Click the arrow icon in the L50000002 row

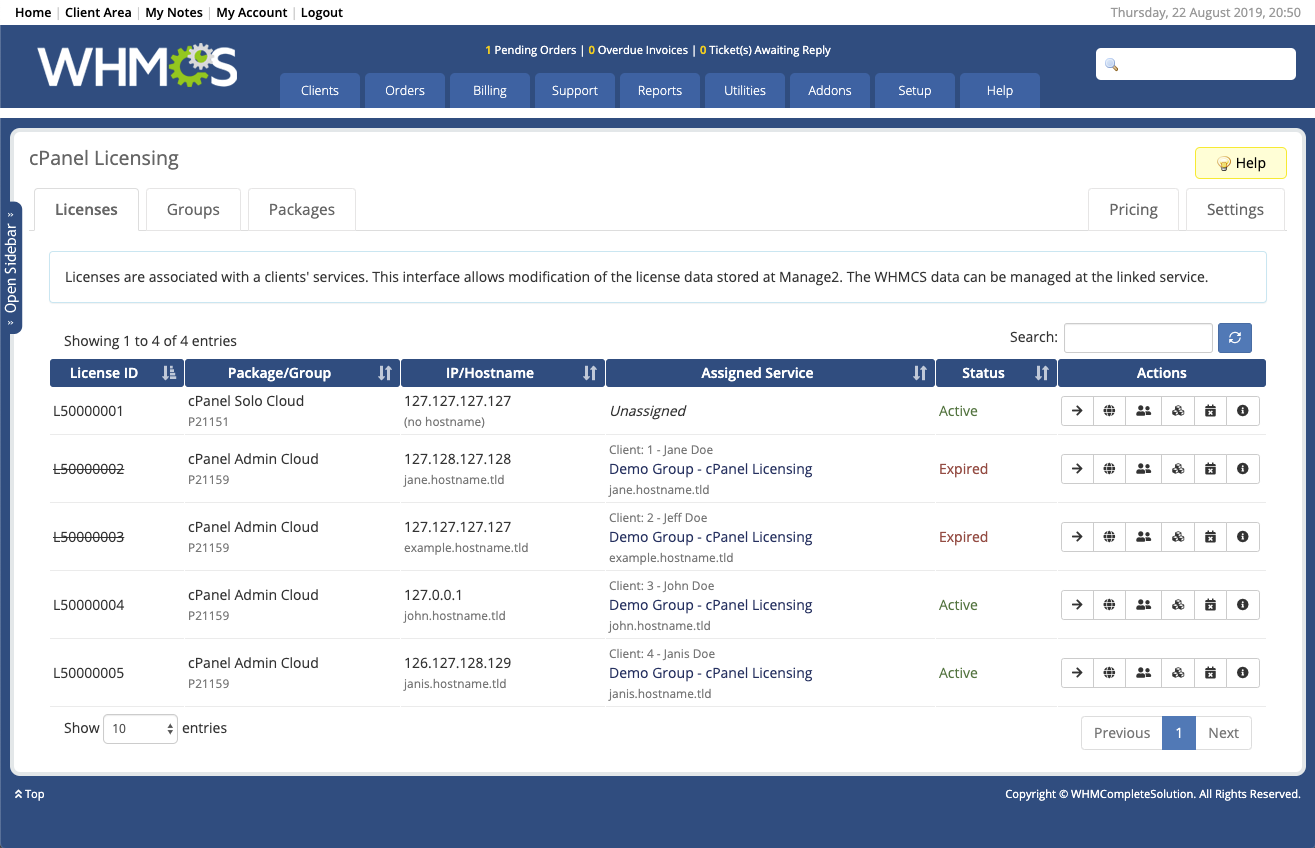[1077, 469]
